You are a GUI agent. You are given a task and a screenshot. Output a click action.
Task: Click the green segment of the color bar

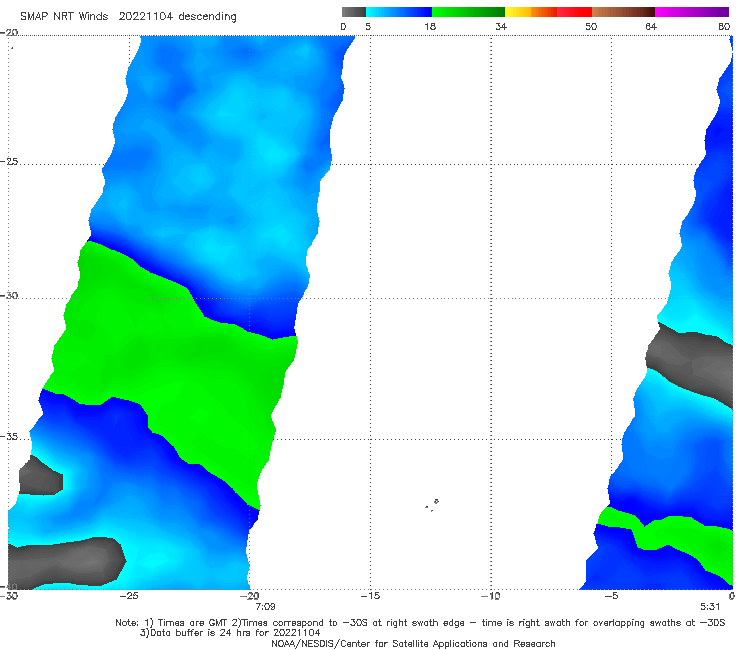coord(468,12)
